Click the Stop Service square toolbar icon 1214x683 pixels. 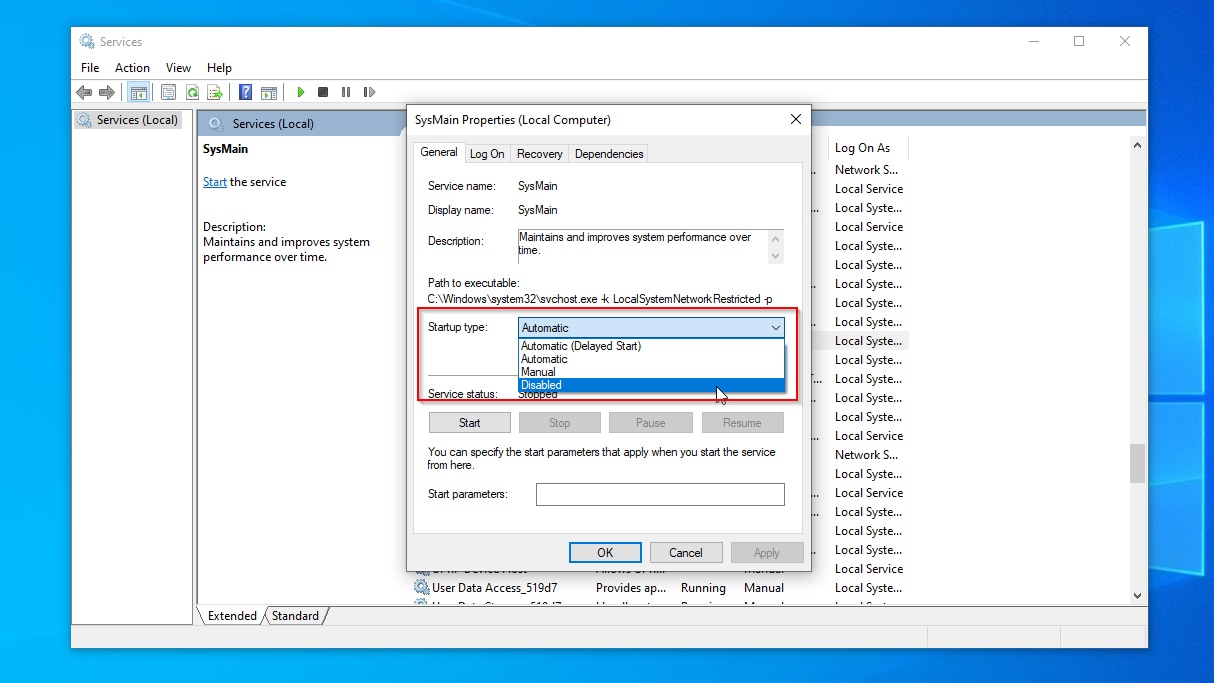click(323, 92)
